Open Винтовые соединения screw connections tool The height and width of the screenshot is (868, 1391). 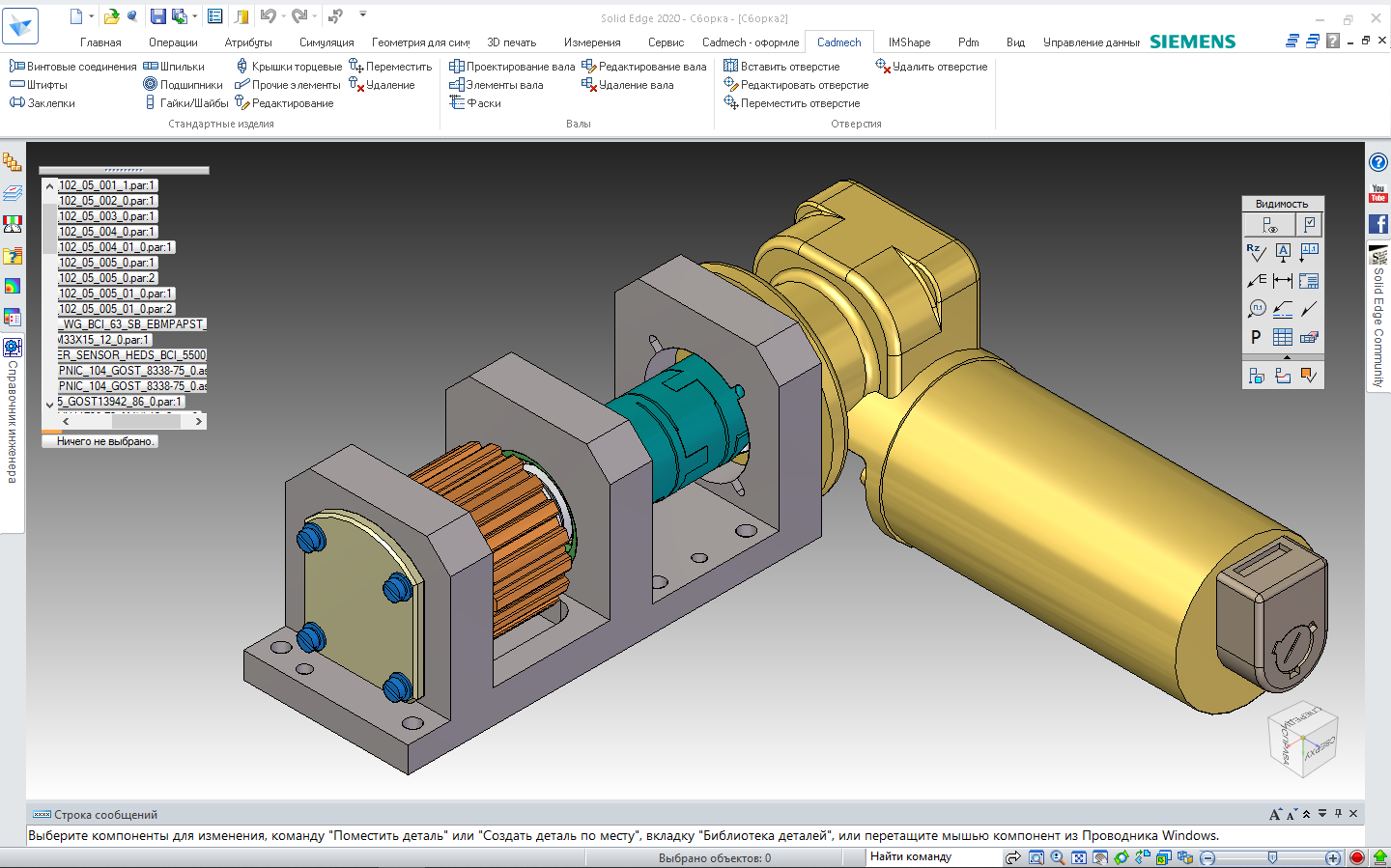point(73,67)
